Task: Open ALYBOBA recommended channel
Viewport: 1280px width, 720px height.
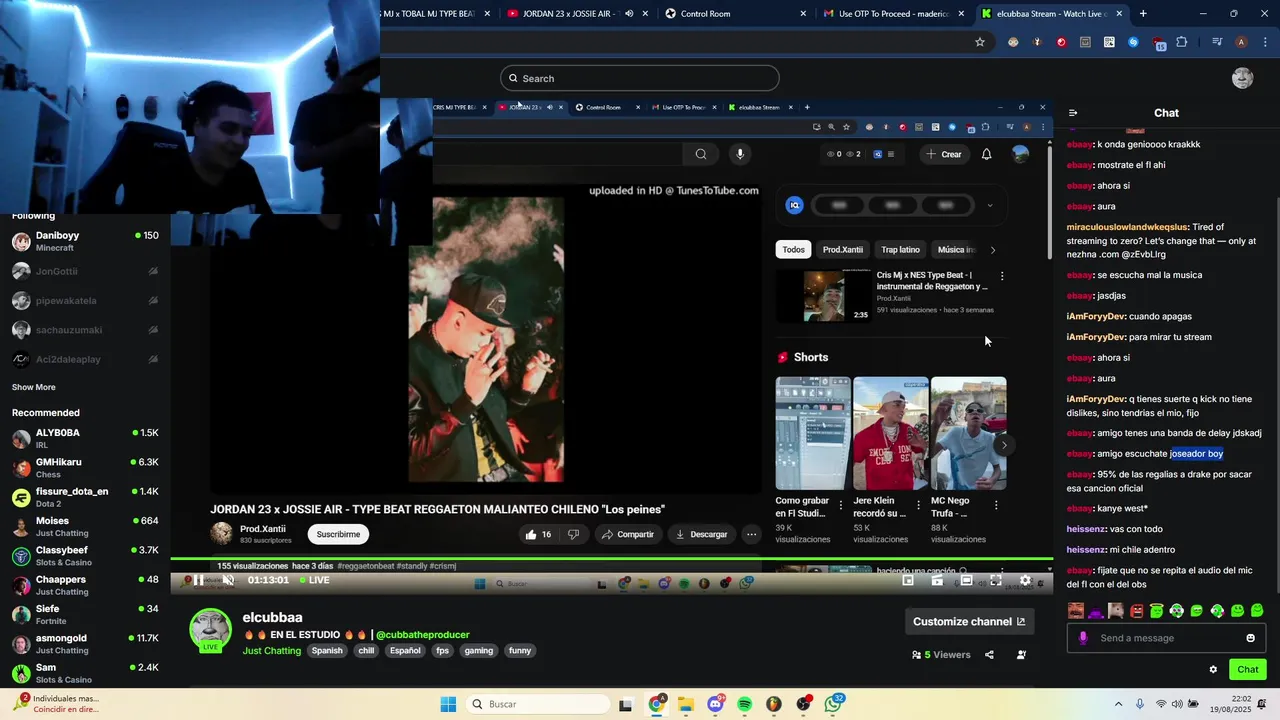Action: 85,439
